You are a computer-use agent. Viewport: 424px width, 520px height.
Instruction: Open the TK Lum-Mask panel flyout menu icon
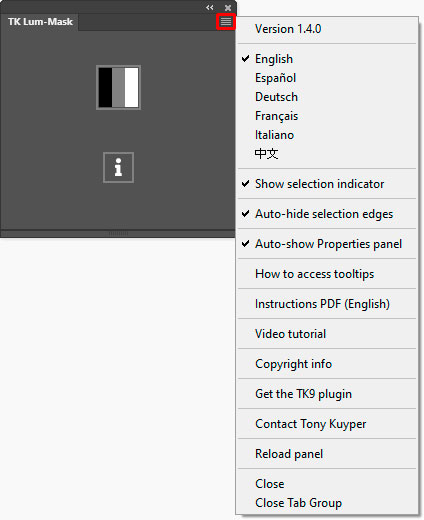(x=226, y=22)
